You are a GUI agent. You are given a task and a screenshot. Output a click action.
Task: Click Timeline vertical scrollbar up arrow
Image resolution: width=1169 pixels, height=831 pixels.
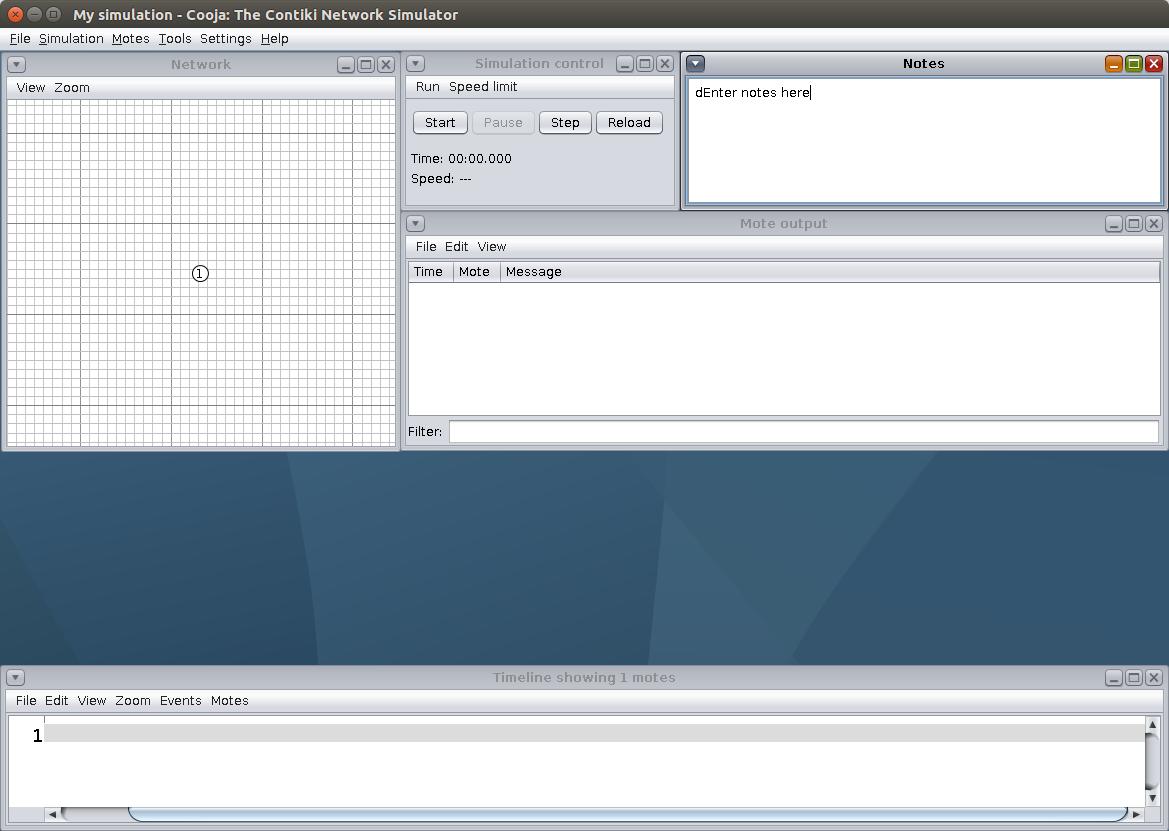coord(1153,724)
